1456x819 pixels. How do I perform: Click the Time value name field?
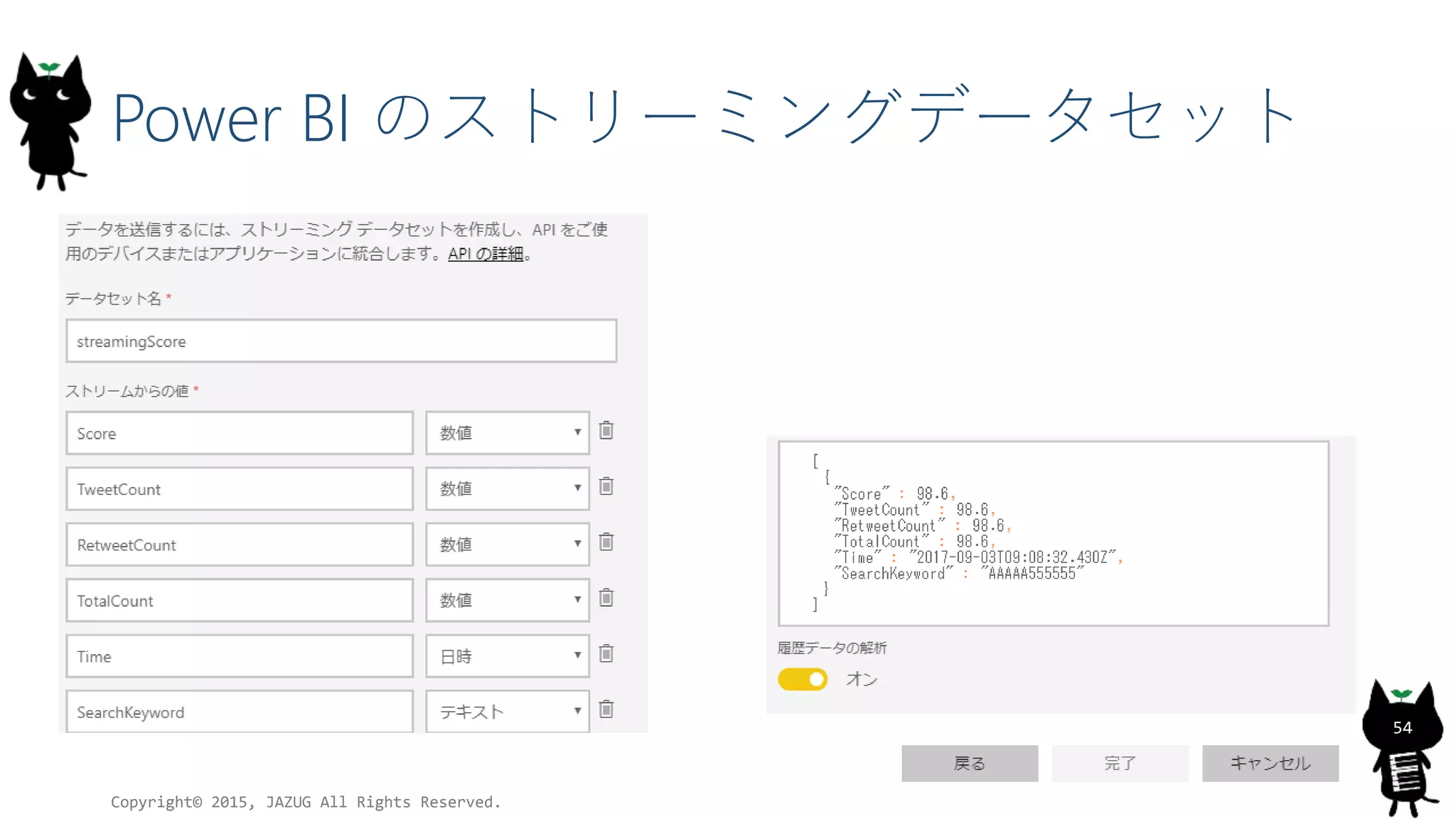(240, 655)
